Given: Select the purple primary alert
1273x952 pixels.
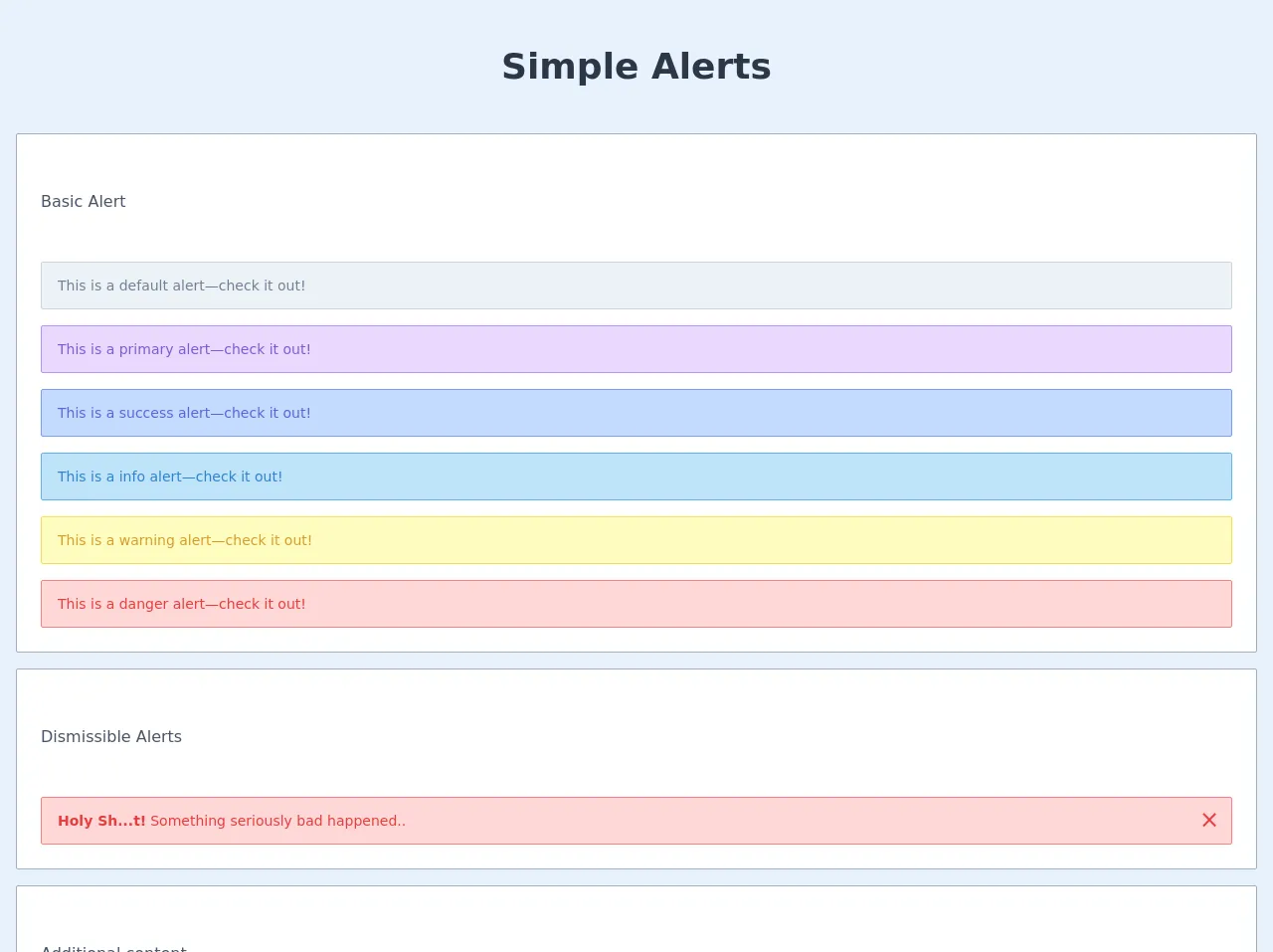Looking at the screenshot, I should (636, 349).
